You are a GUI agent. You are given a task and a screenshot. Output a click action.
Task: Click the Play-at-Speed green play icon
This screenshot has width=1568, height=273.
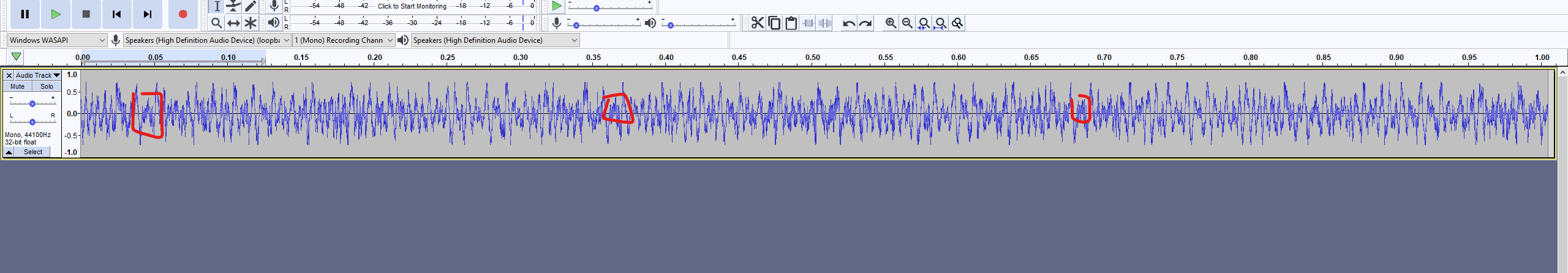click(556, 6)
